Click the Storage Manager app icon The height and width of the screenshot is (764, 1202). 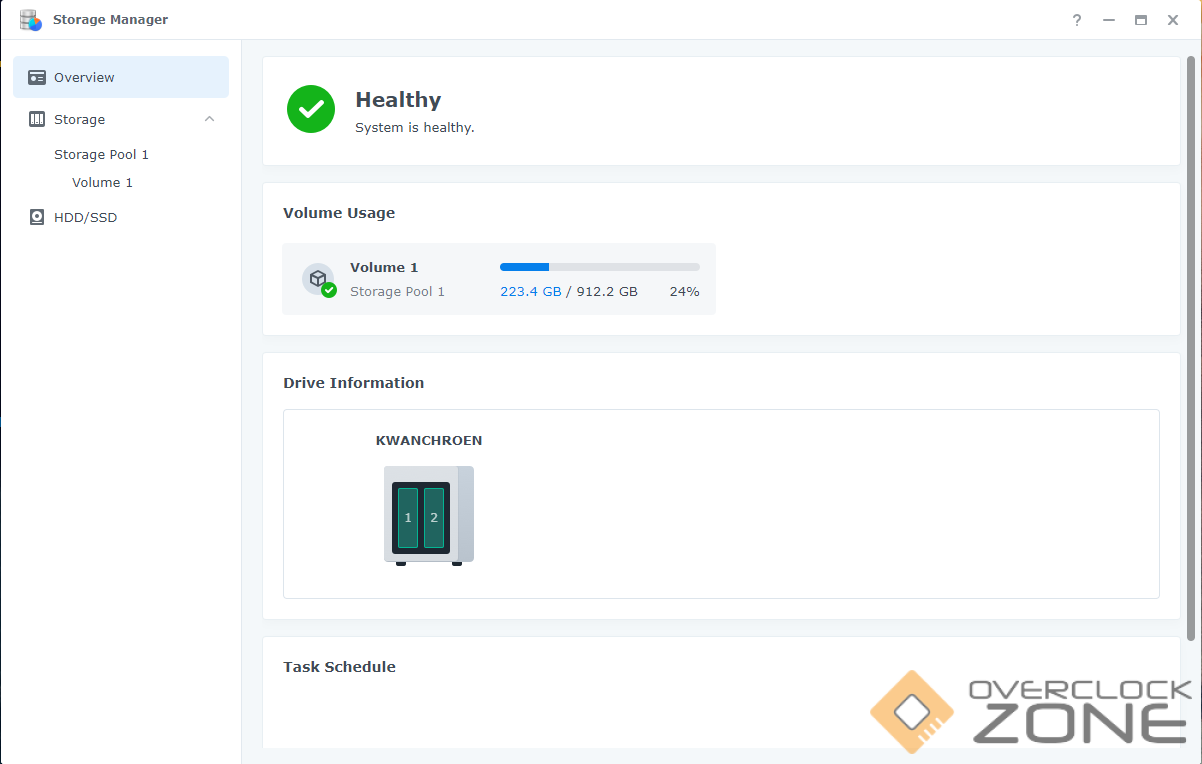point(31,20)
